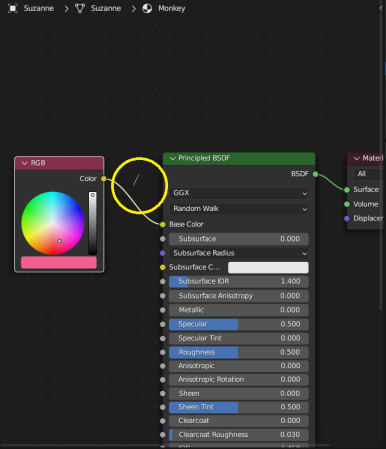Viewport: 386px width, 449px height.
Task: Click the Clearcoat Roughness input socket
Action: (x=163, y=435)
